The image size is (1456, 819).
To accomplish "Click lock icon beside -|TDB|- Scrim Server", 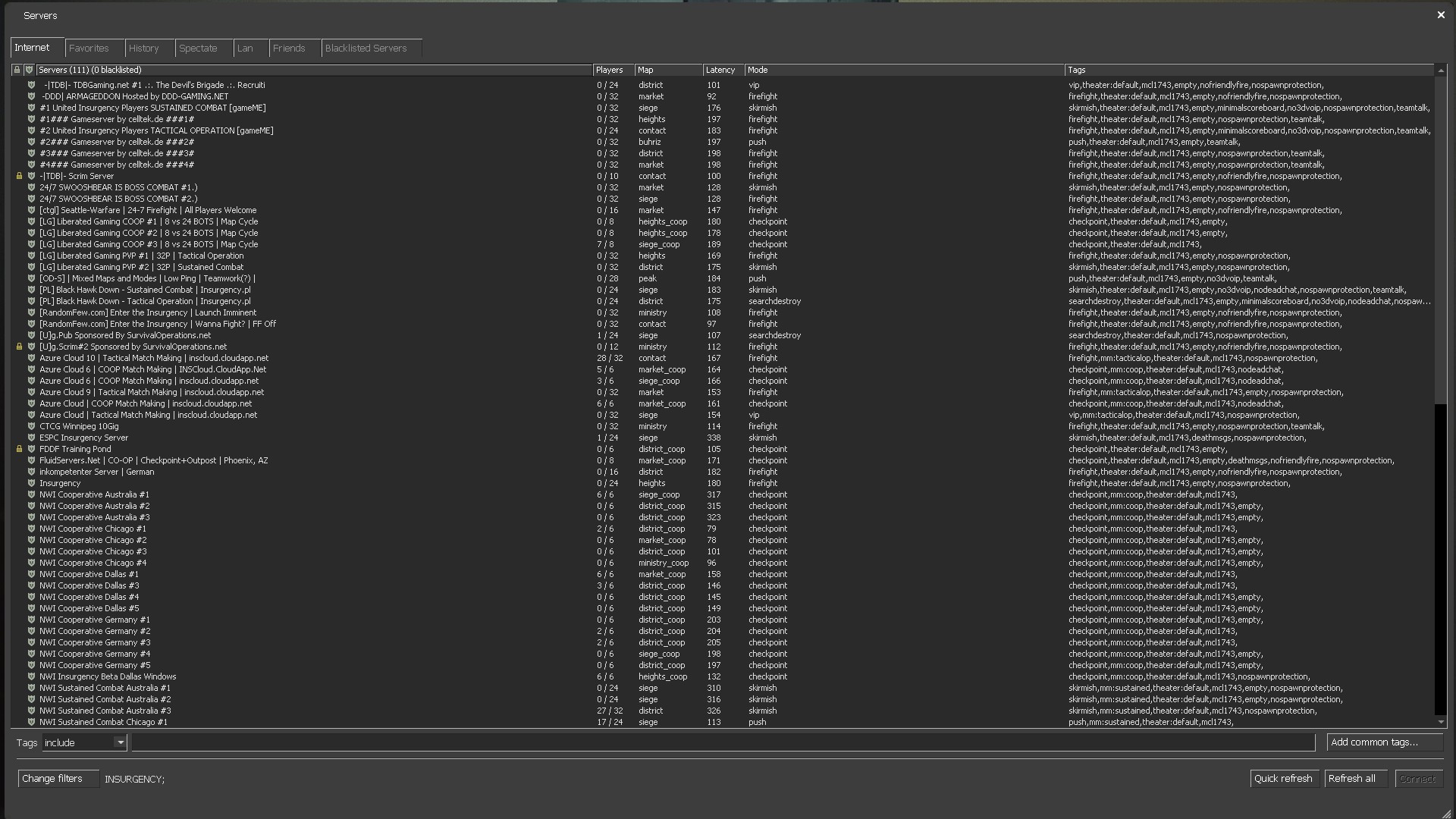I will pos(20,176).
